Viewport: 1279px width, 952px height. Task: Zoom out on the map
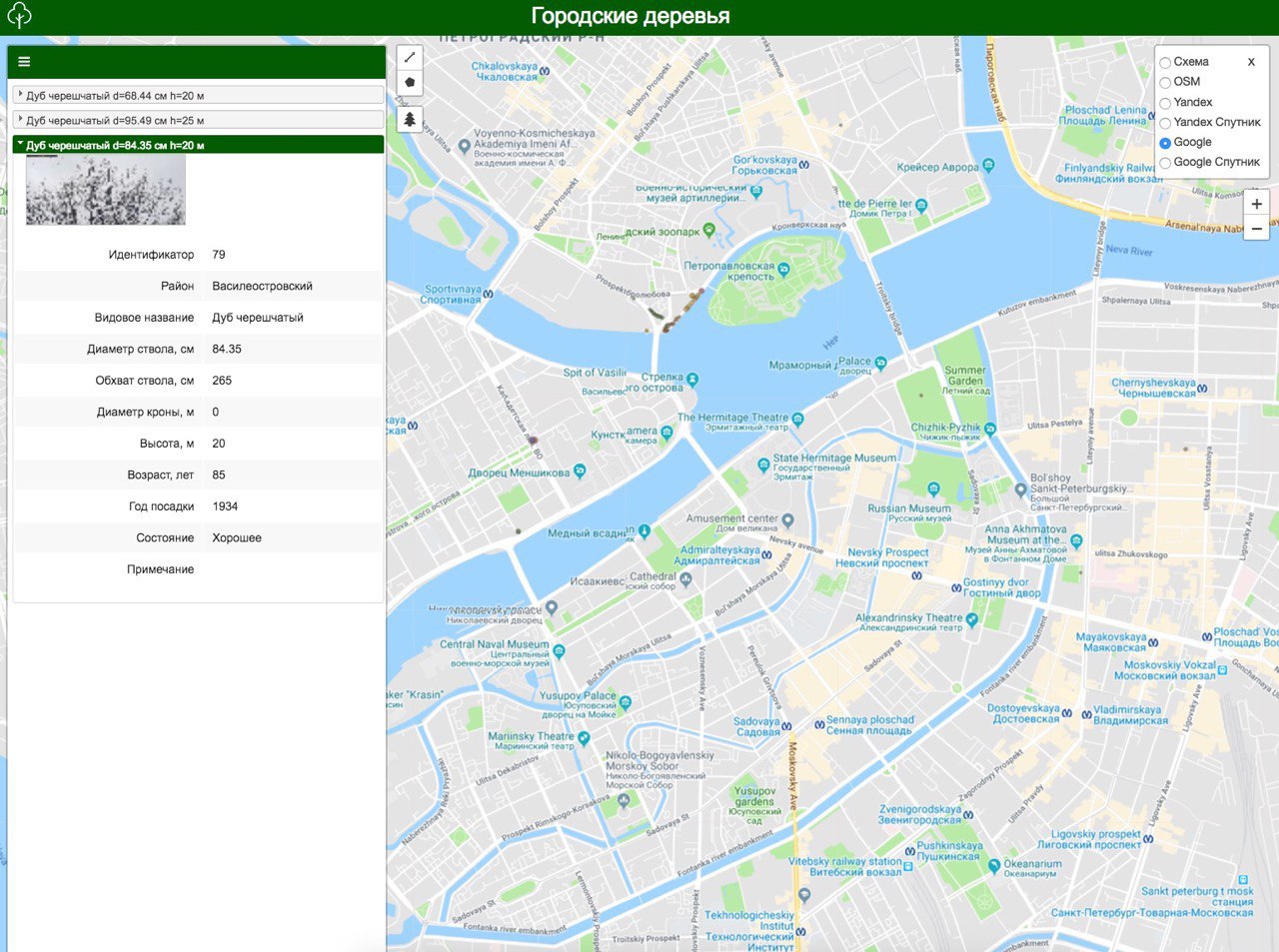pos(1257,229)
